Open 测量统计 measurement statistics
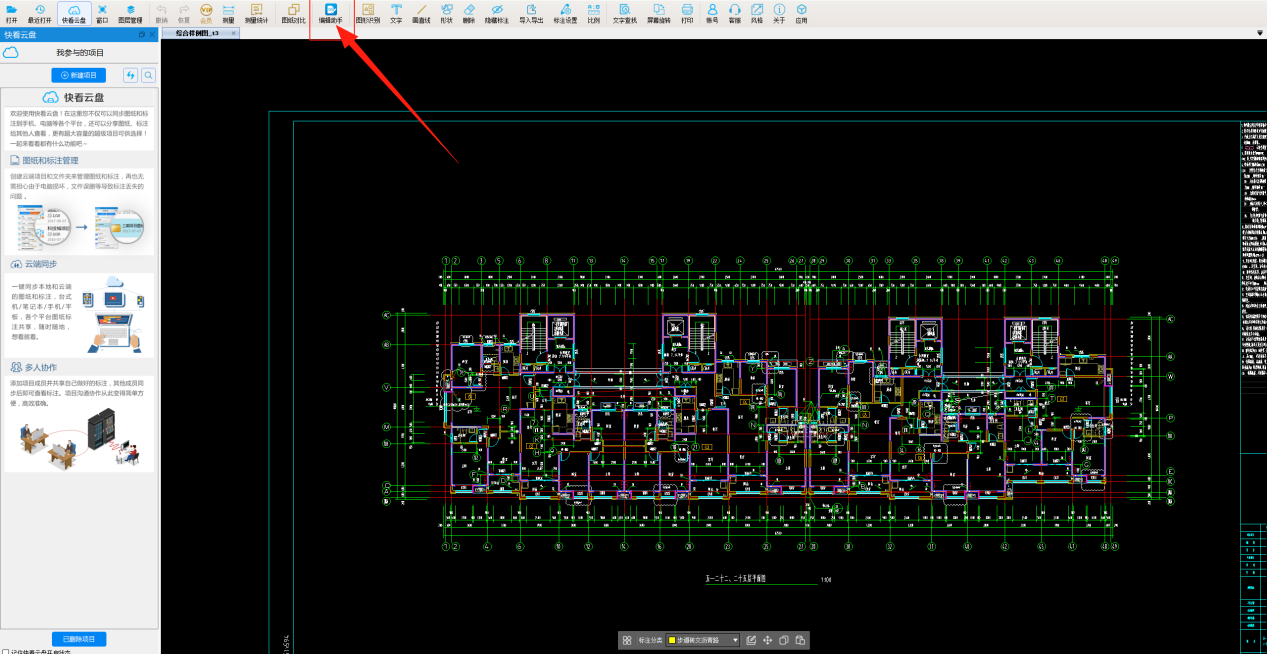The image size is (1267, 654). coord(257,13)
